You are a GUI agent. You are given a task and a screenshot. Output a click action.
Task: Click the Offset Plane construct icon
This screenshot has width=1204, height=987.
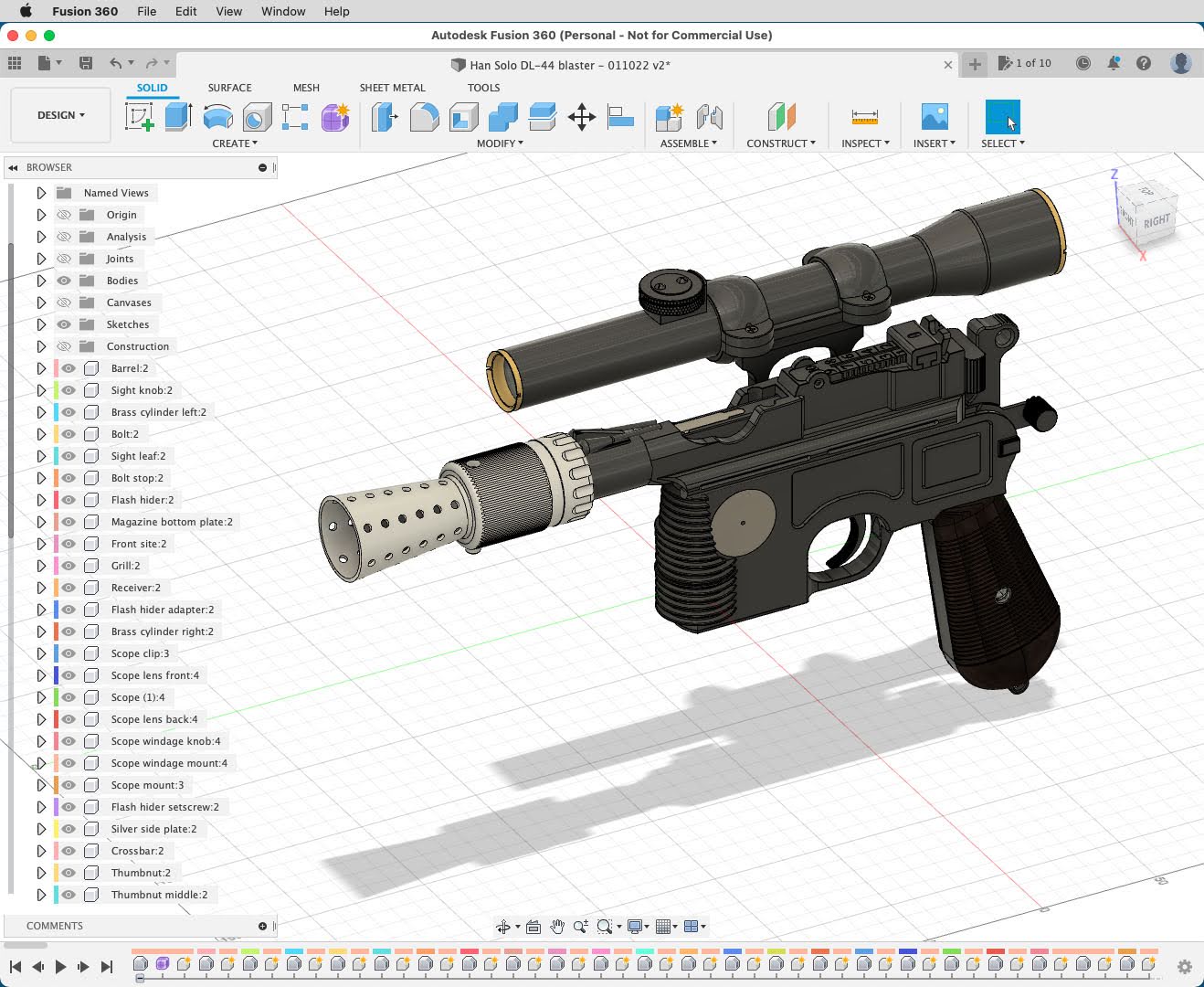[781, 117]
